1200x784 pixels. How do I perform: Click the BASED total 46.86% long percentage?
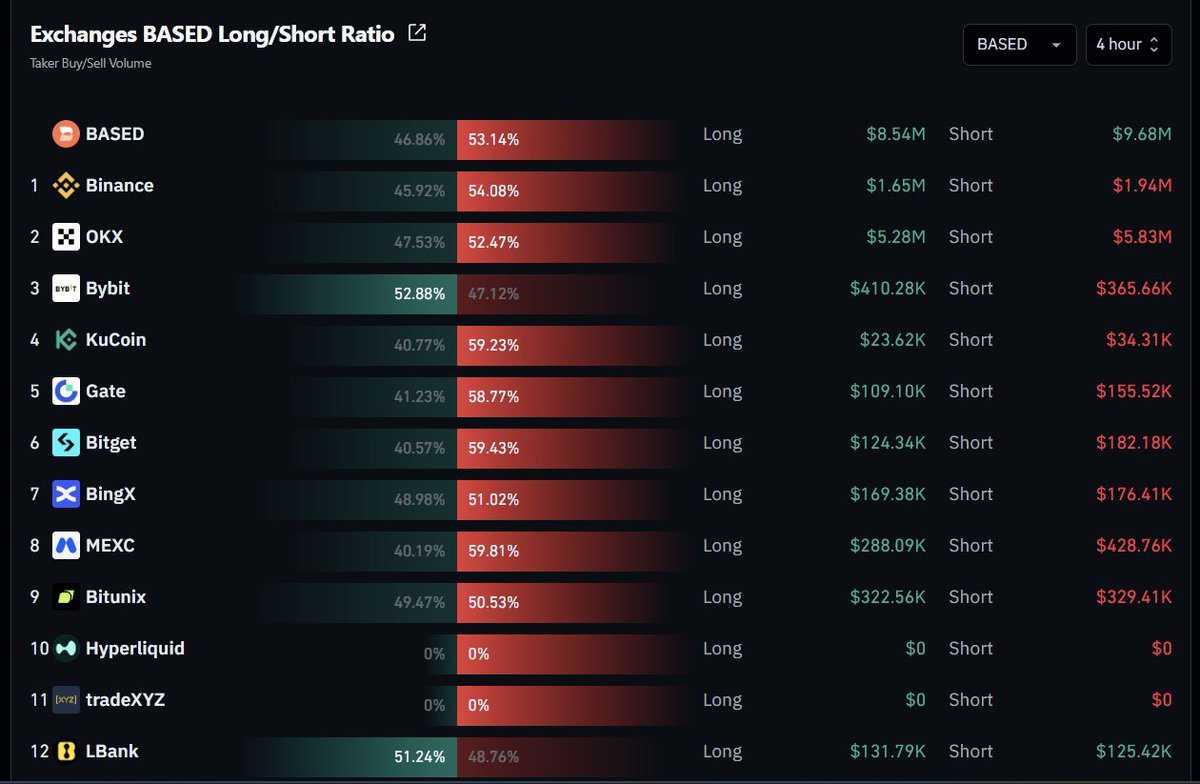coord(420,140)
